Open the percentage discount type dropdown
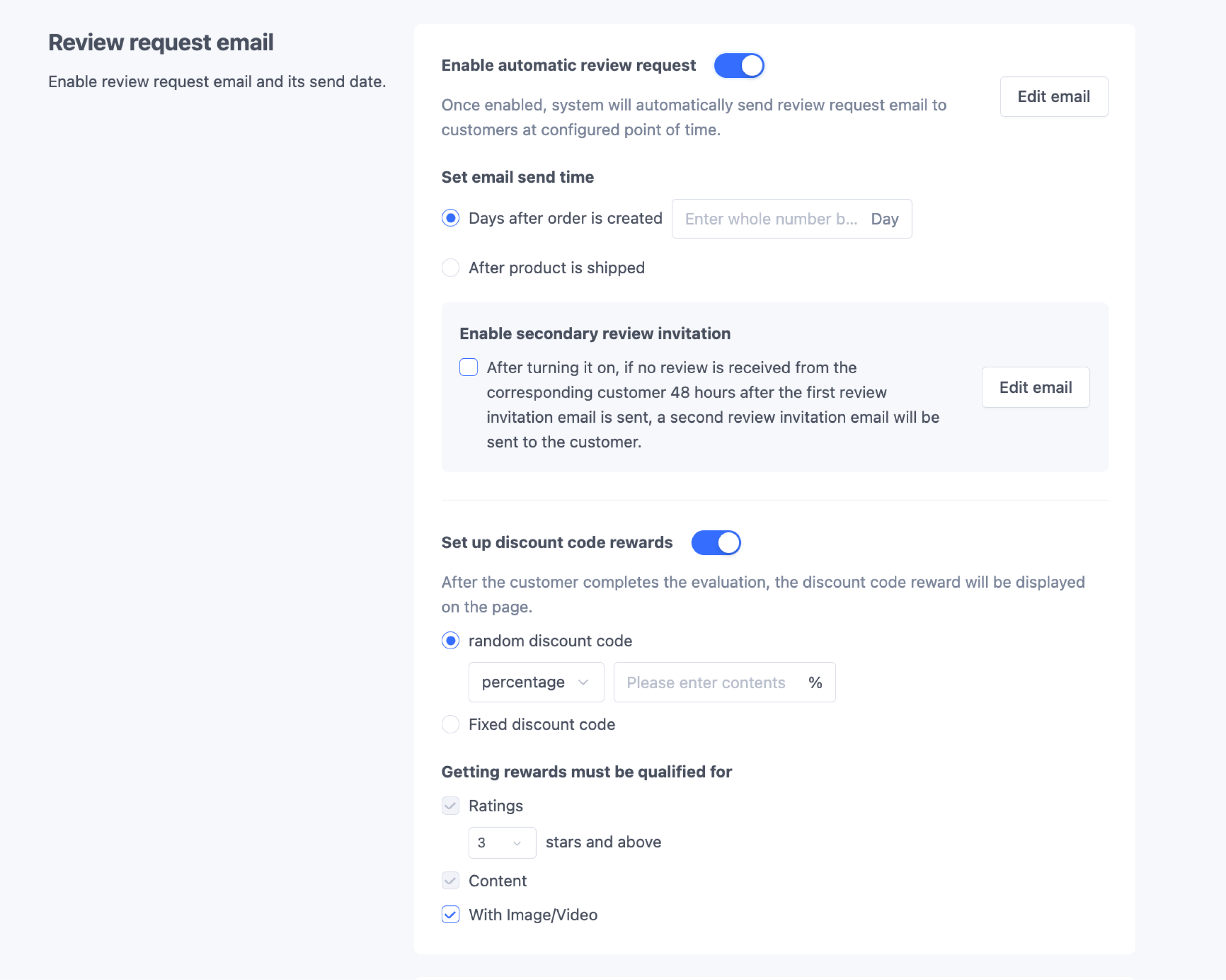 coord(523,682)
